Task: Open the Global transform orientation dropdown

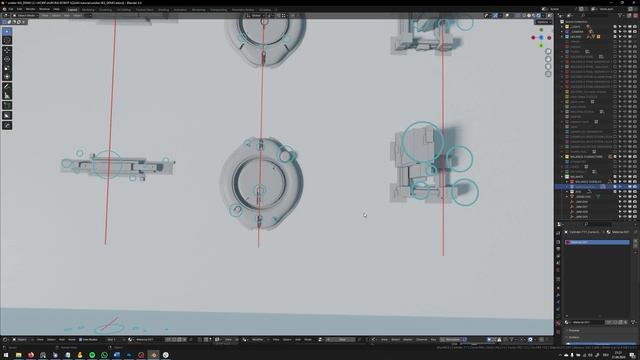Action: click(x=256, y=16)
